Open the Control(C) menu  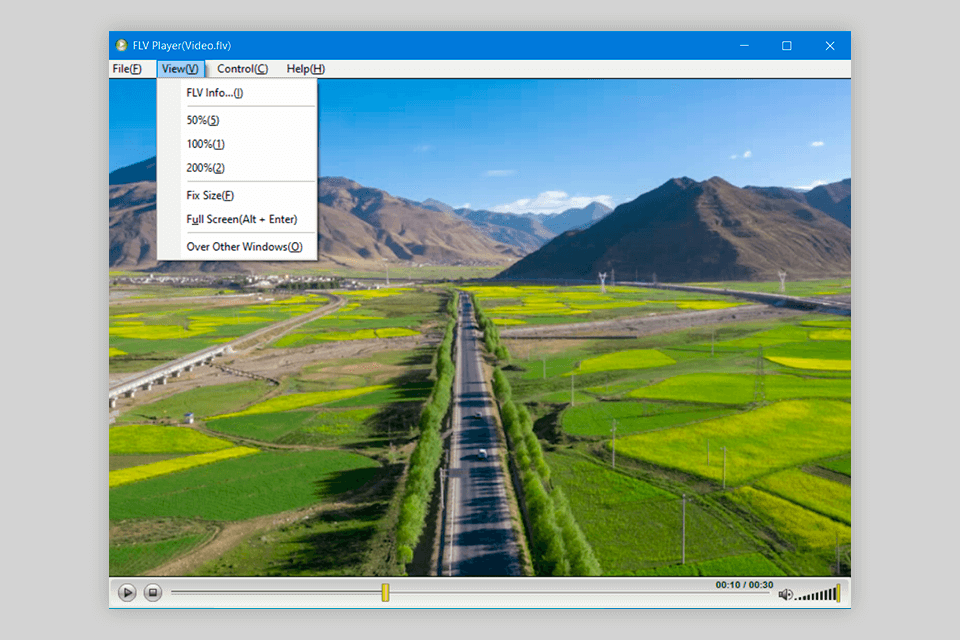point(242,69)
